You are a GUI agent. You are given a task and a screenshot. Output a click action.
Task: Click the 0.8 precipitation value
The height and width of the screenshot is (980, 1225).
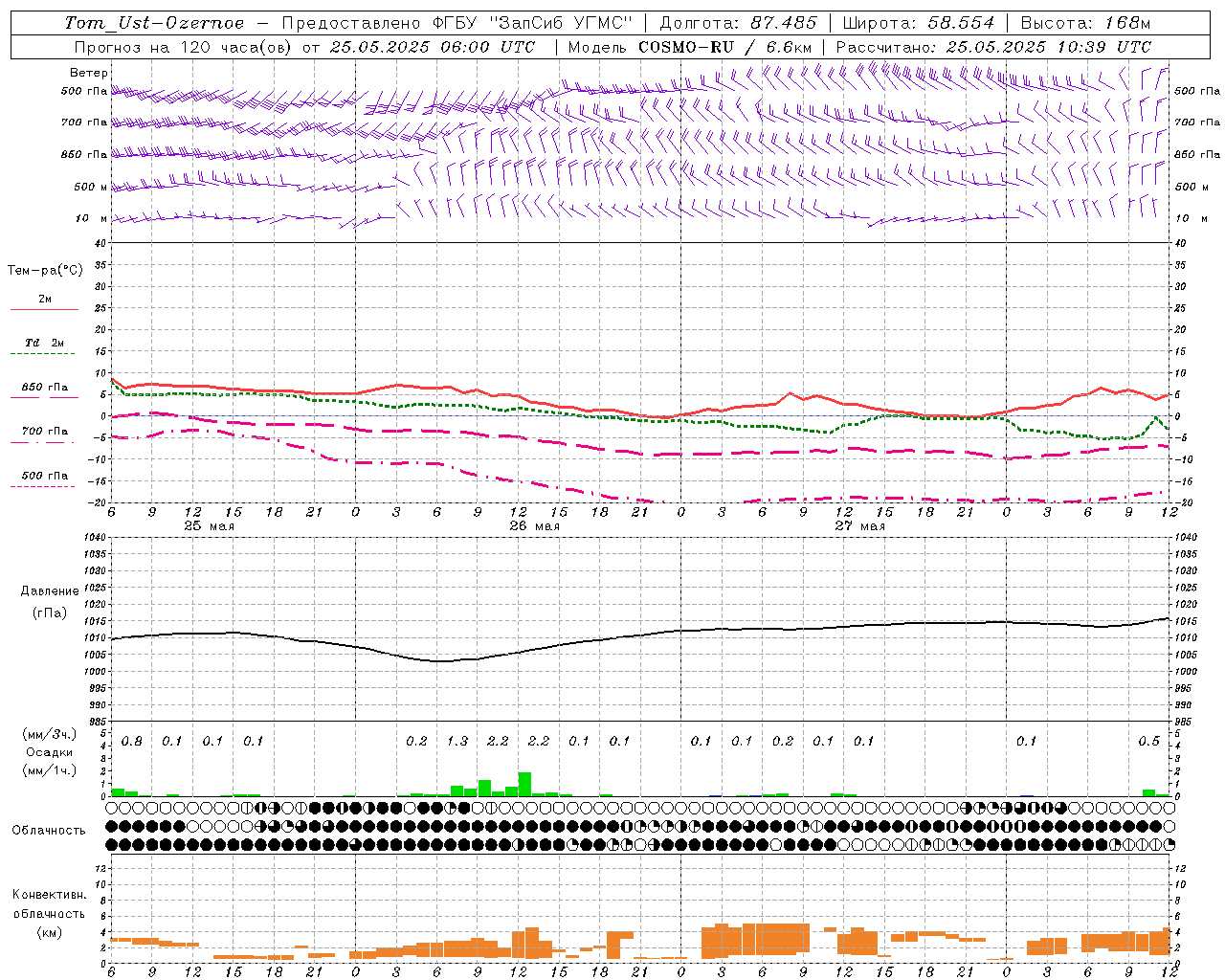tap(131, 742)
